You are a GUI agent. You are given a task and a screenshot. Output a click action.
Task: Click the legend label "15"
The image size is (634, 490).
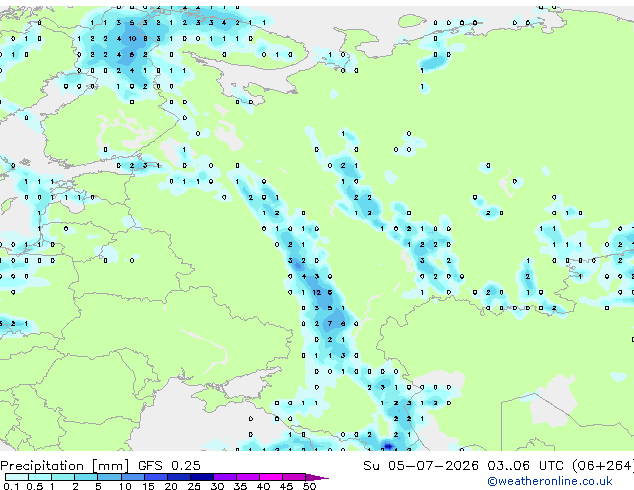click(x=148, y=486)
